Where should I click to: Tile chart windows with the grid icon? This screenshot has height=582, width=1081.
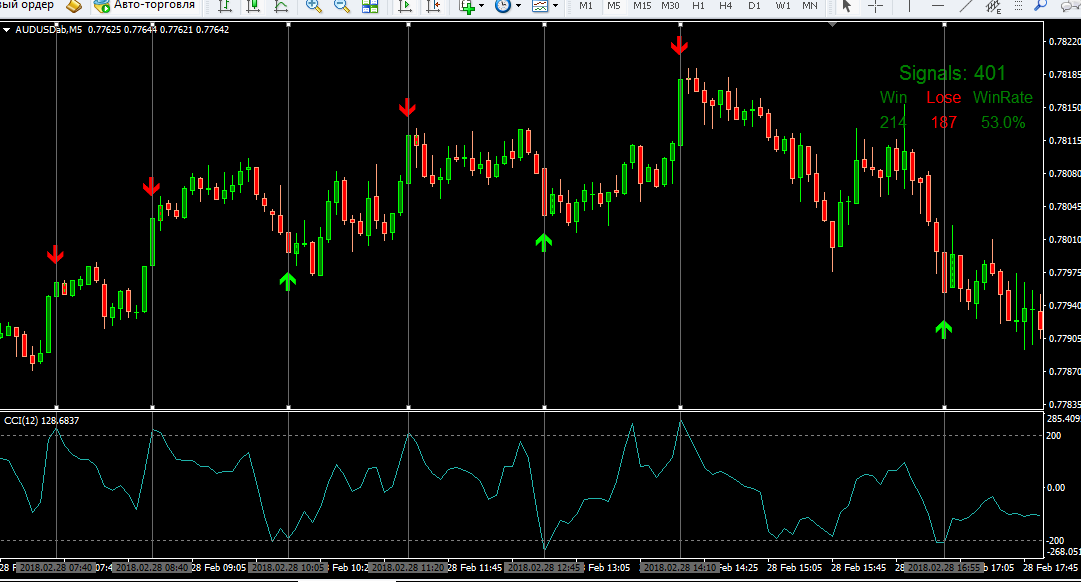[370, 6]
